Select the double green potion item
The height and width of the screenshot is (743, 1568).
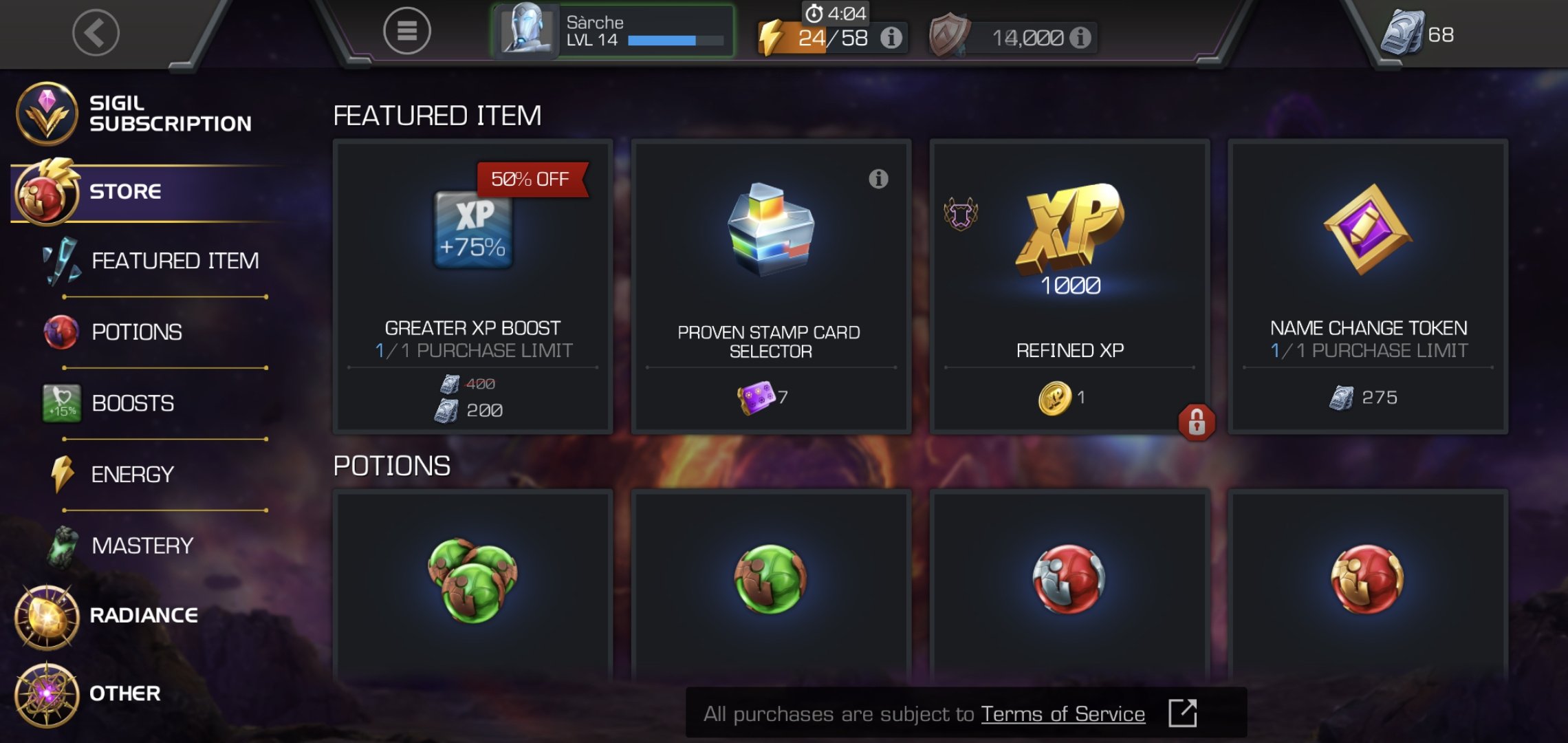click(472, 583)
